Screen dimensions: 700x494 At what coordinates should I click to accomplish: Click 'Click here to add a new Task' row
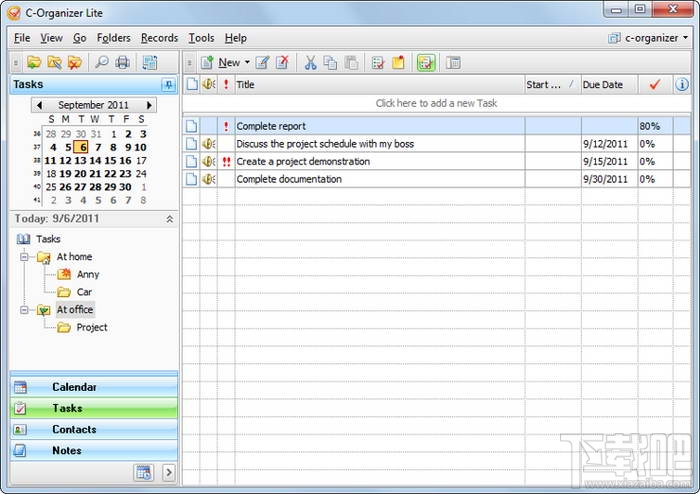tap(436, 104)
